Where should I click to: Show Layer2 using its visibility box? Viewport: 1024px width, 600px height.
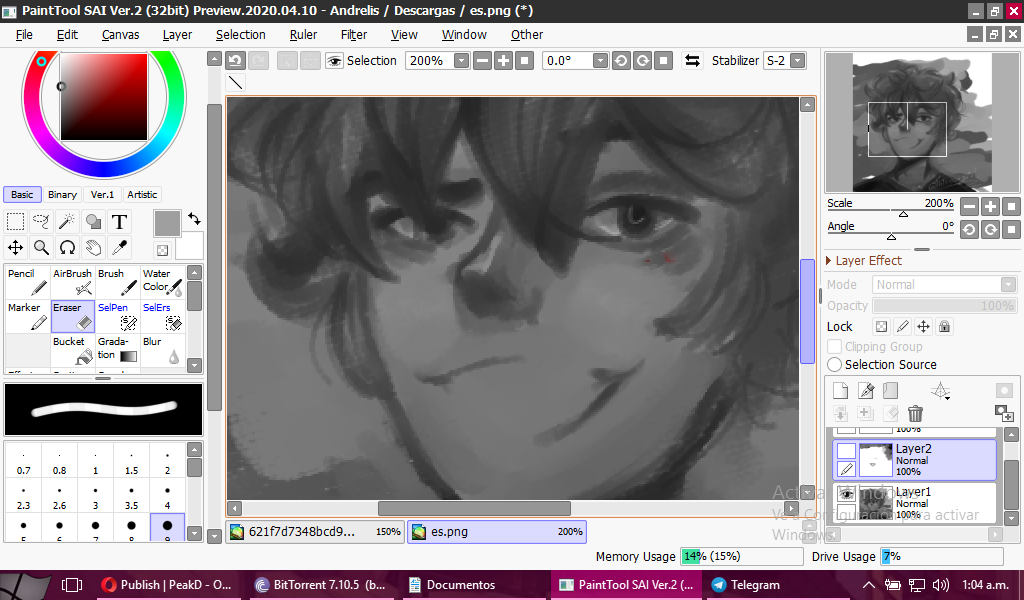pos(846,450)
